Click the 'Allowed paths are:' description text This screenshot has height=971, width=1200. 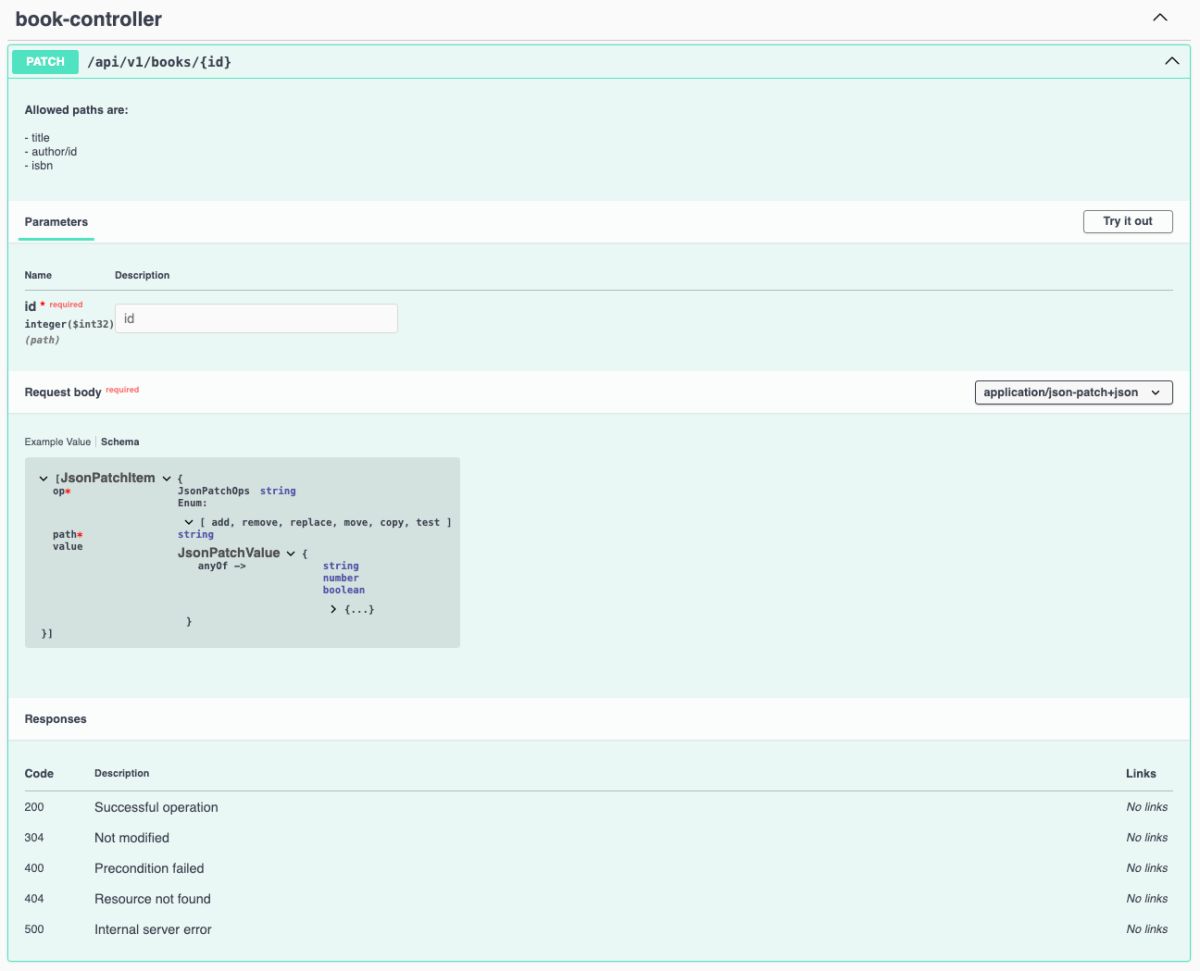point(77,110)
